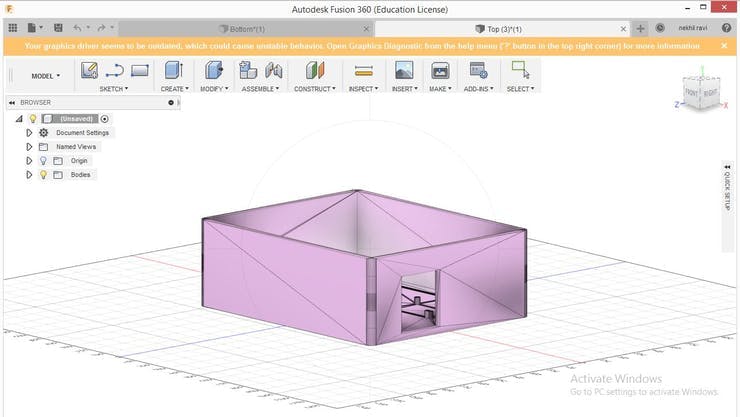
Task: Toggle visibility bulb of Origin folder
Action: (43, 161)
